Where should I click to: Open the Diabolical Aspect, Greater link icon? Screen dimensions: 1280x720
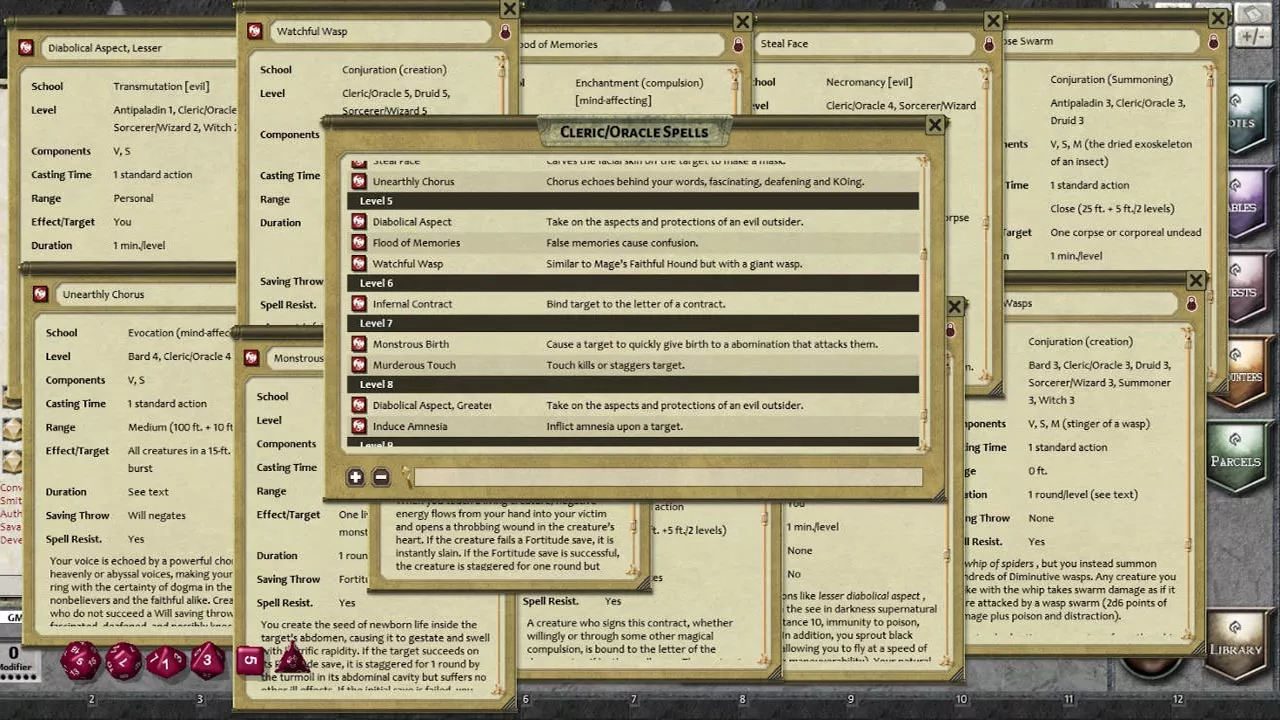pos(359,405)
